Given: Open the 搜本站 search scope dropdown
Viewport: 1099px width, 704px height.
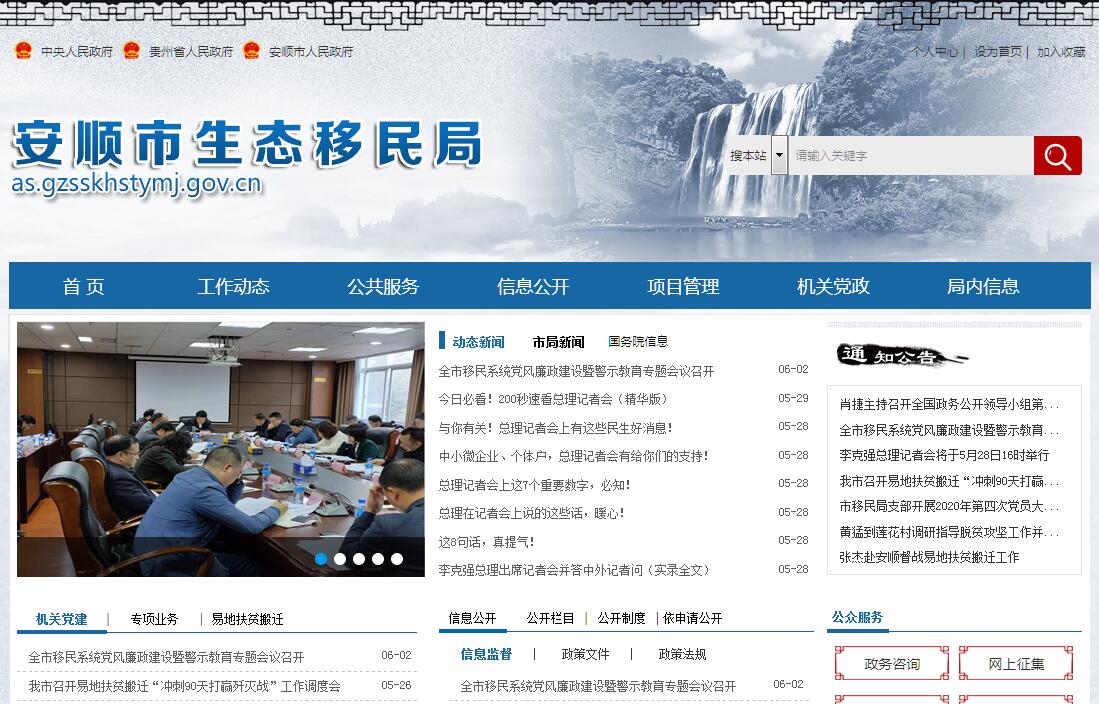Looking at the screenshot, I should point(779,156).
